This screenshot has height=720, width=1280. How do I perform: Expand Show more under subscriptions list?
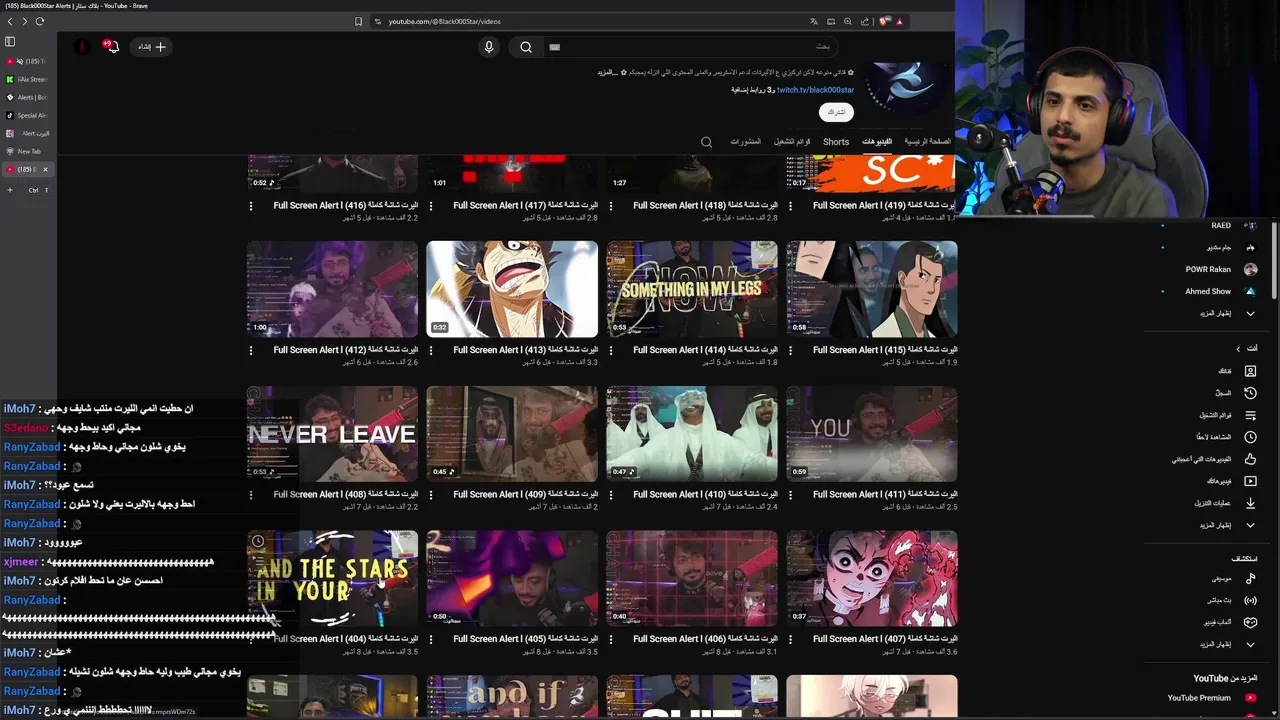(1227, 313)
